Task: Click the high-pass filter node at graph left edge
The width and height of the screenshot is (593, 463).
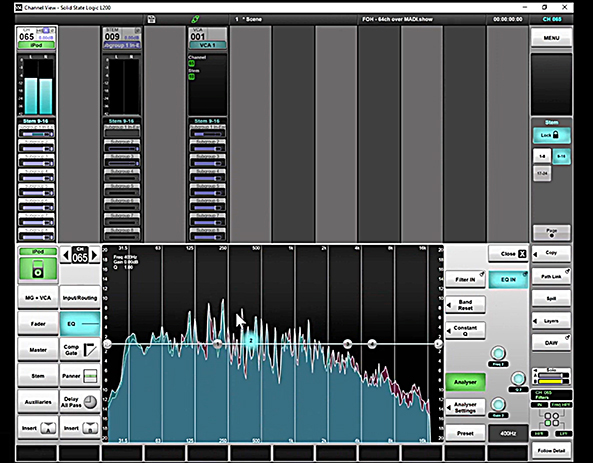Action: pos(107,344)
